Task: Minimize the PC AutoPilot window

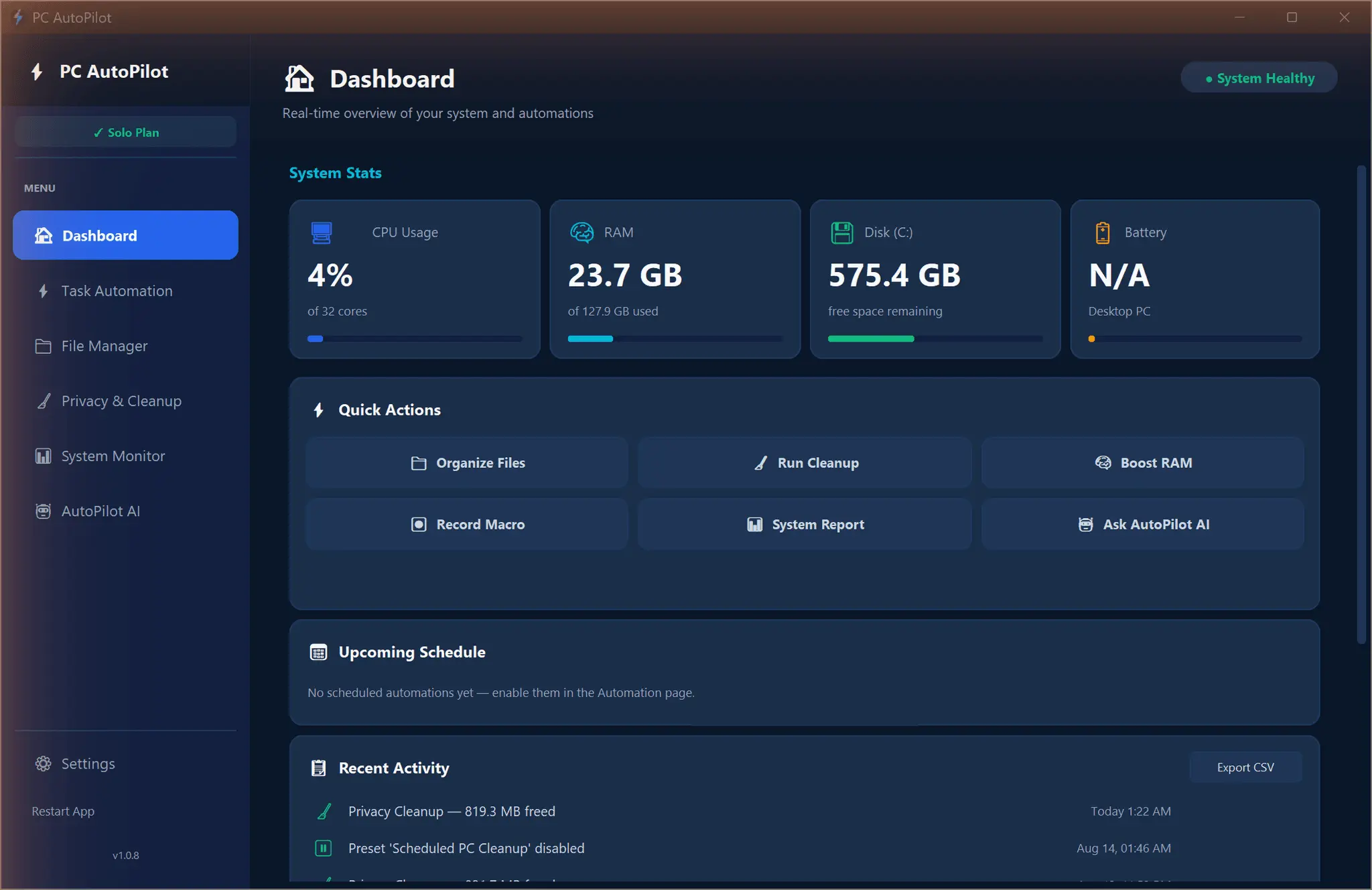Action: pos(1239,17)
